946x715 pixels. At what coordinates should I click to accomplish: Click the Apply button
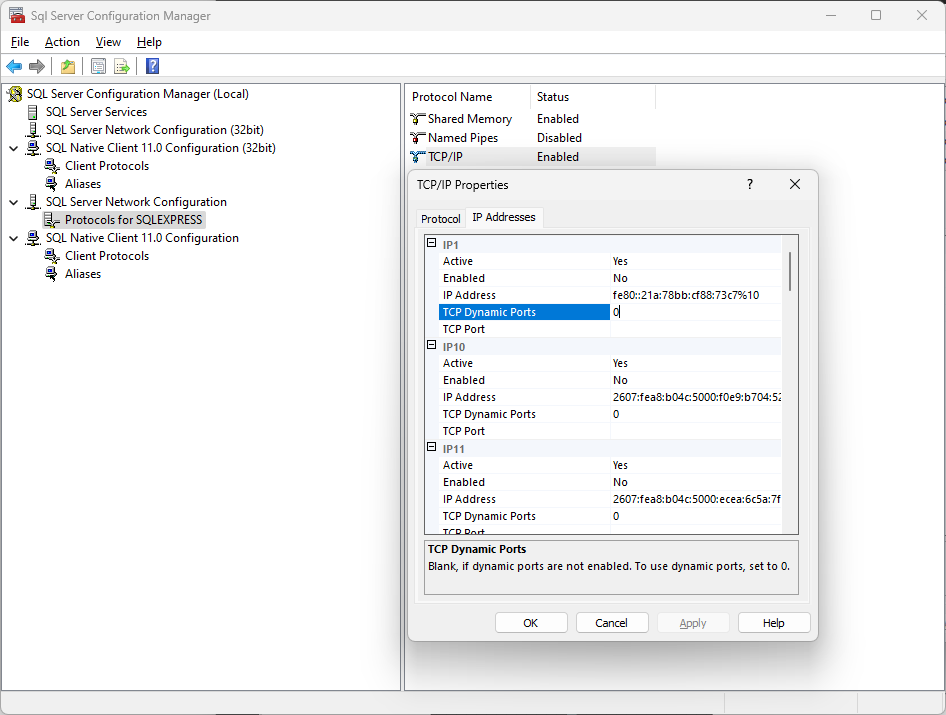(693, 623)
